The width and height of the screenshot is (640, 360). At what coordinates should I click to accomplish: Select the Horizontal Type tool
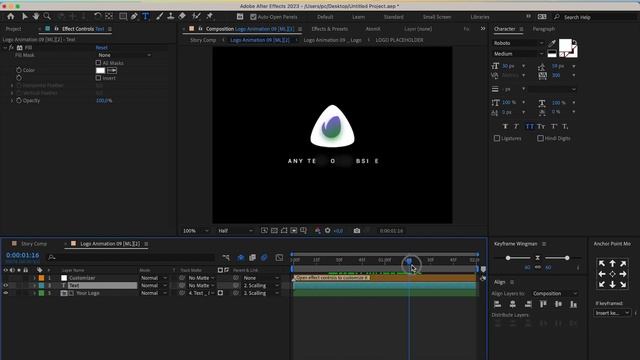(x=145, y=16)
